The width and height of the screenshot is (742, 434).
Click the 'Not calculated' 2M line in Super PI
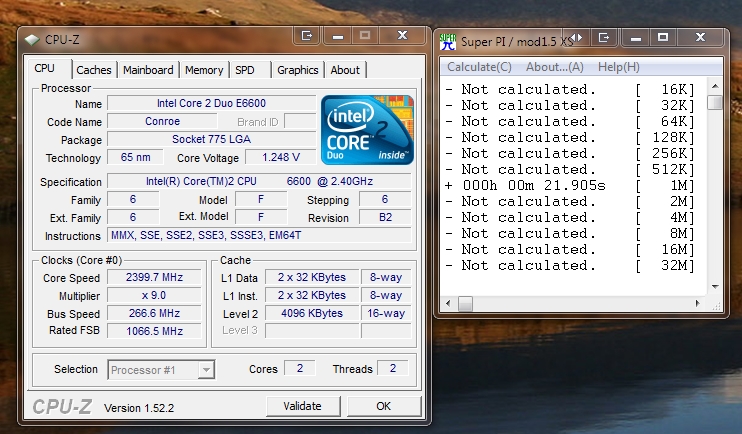(x=570, y=202)
